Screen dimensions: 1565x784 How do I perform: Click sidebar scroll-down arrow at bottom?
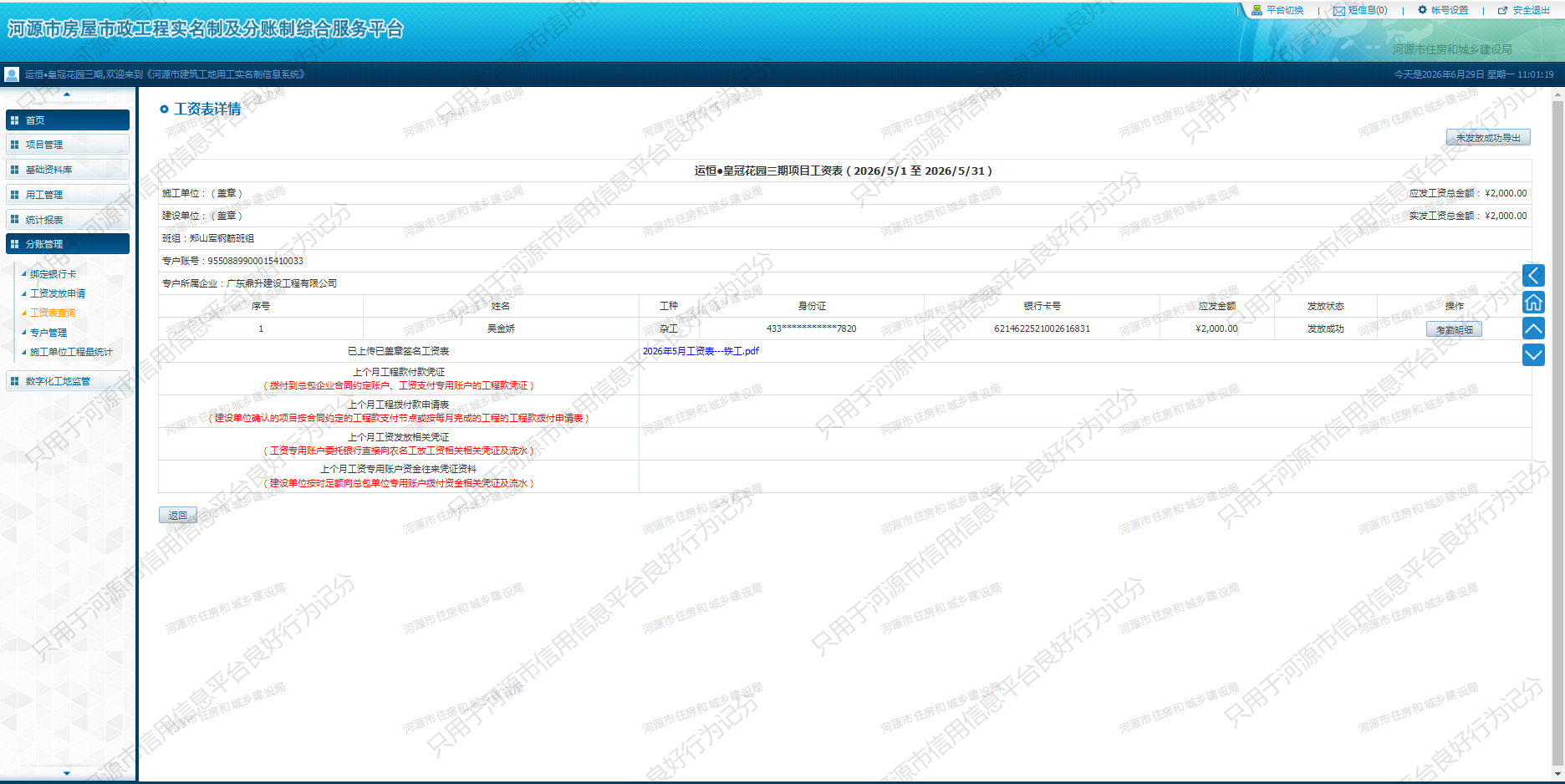(67, 773)
